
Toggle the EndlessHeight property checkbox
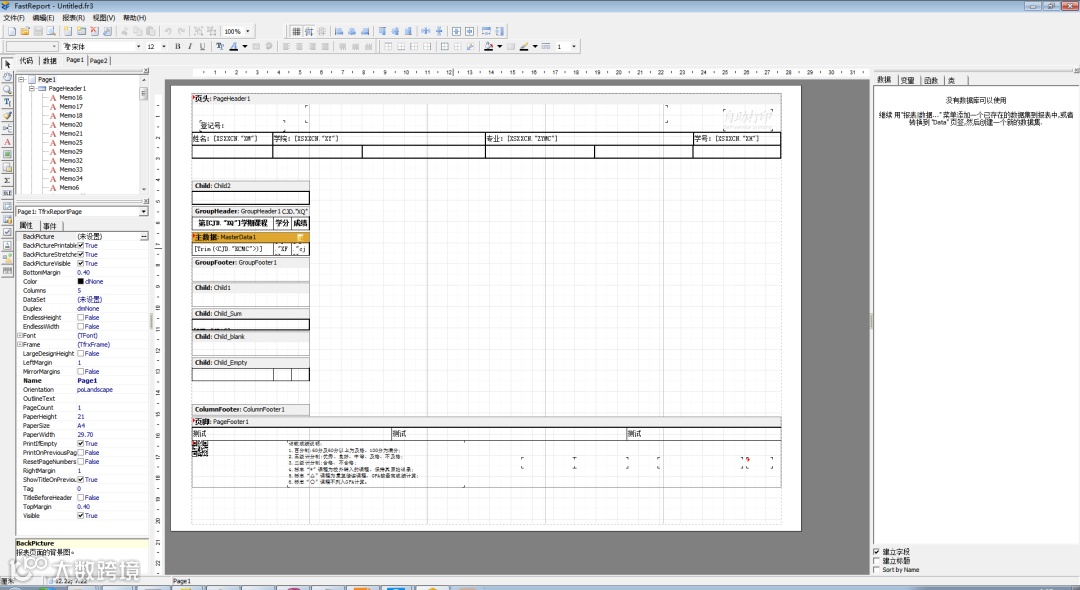coord(81,318)
